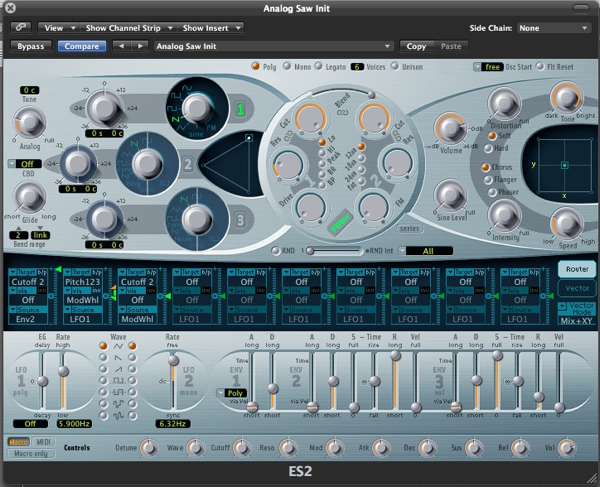Click the link chain icon button
600x487 pixels.
[x=21, y=28]
